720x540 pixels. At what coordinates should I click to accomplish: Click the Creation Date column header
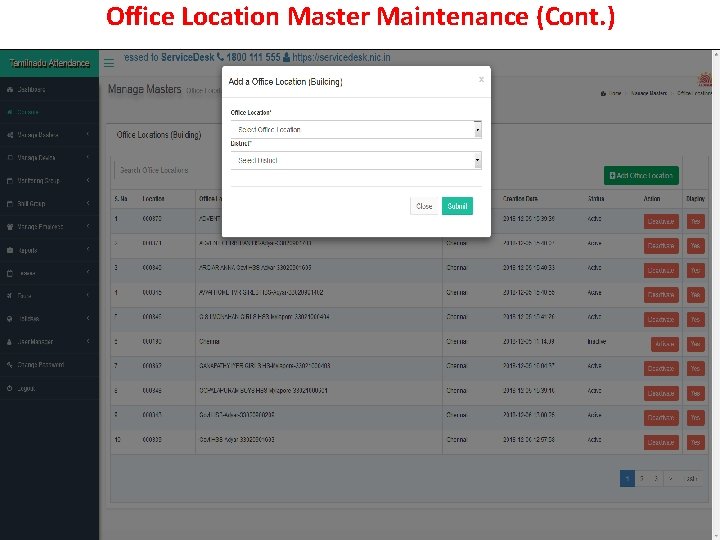click(520, 199)
